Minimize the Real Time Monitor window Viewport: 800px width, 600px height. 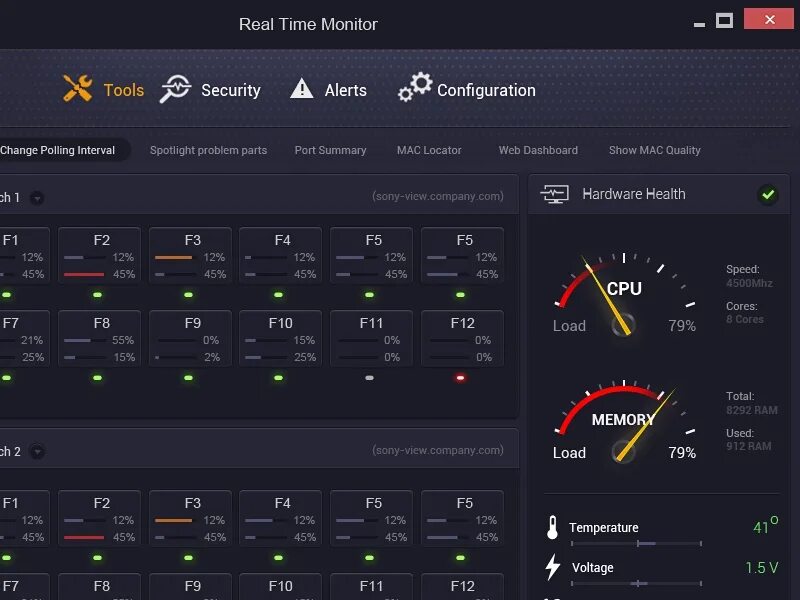click(x=699, y=24)
